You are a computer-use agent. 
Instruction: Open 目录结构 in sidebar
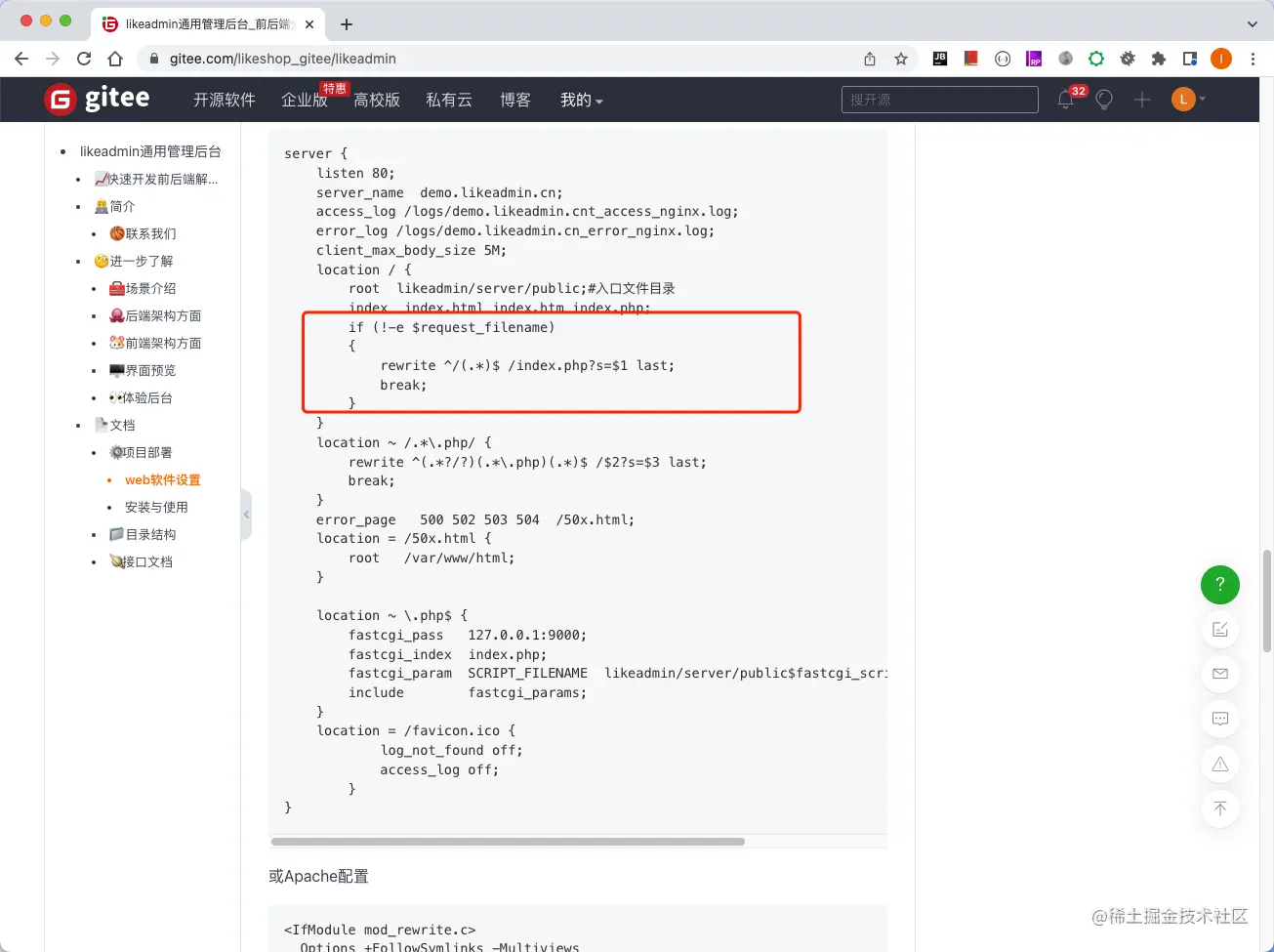[144, 534]
